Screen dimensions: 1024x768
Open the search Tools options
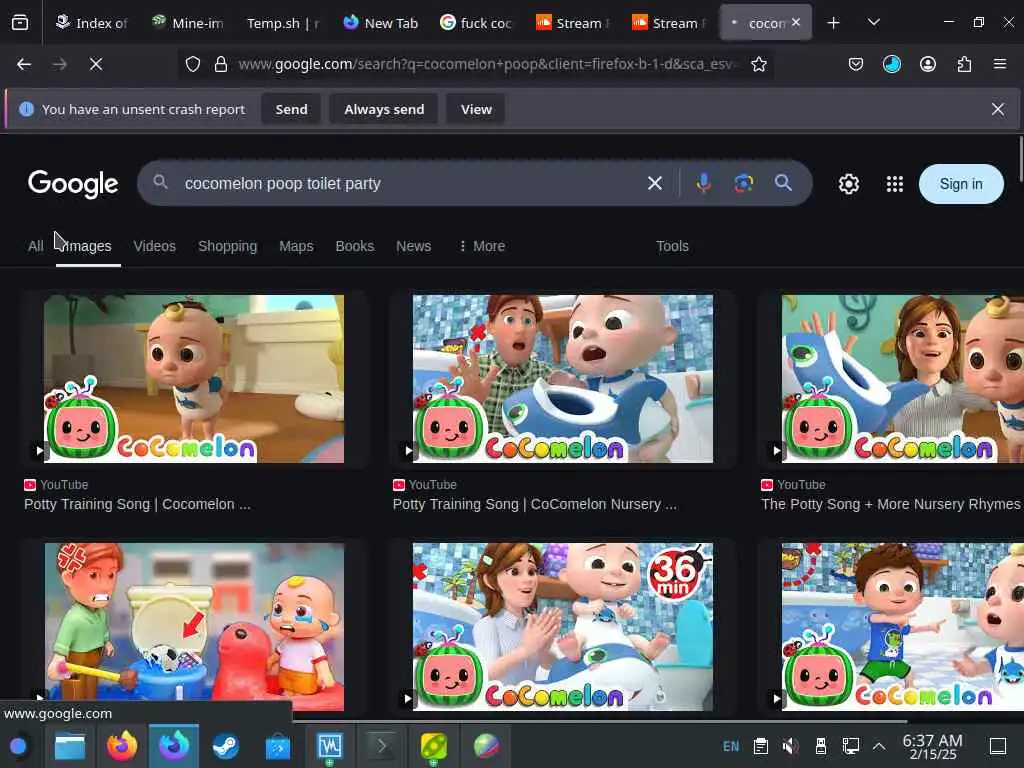pos(672,246)
